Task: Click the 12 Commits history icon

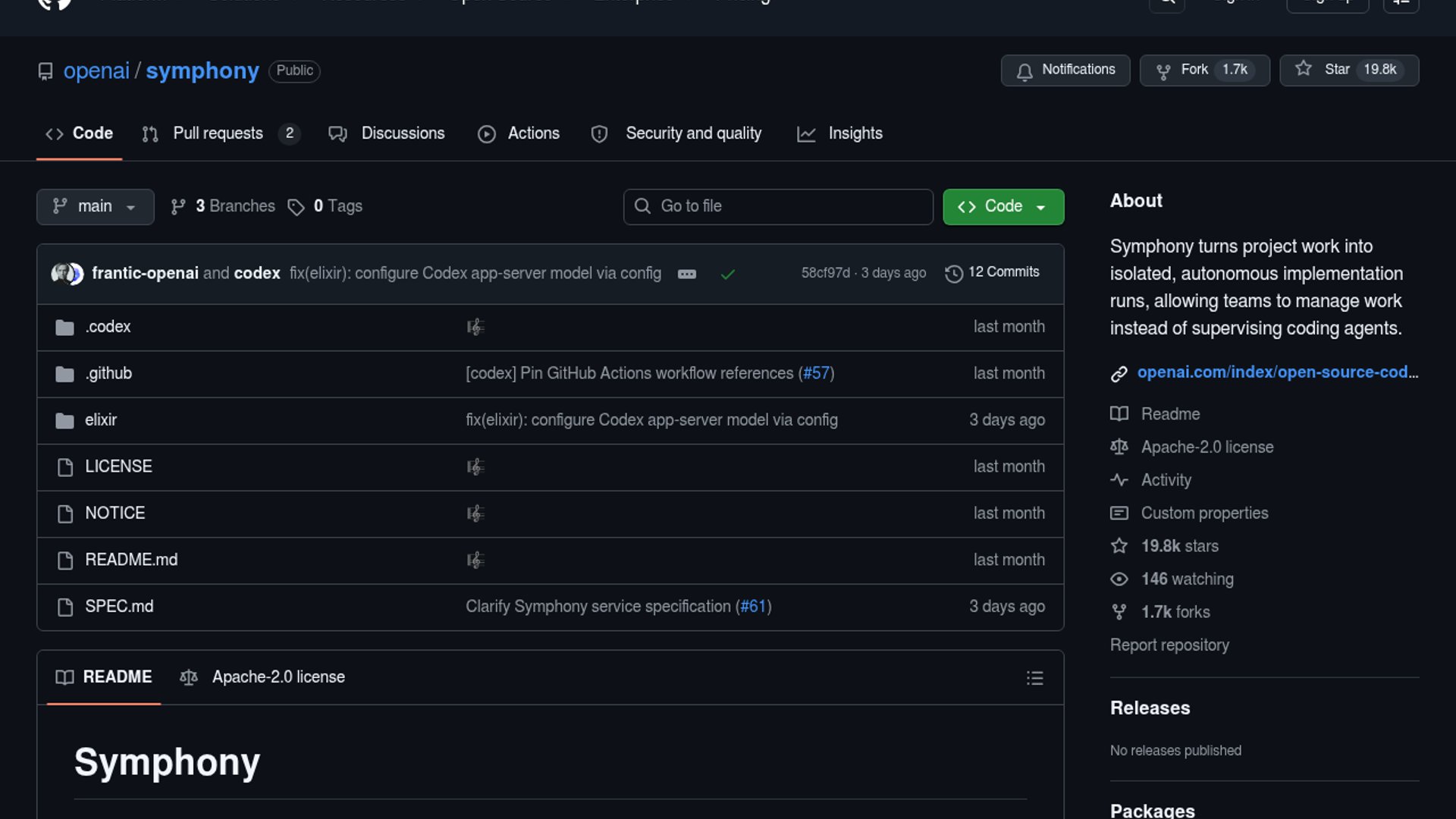Action: click(x=953, y=273)
